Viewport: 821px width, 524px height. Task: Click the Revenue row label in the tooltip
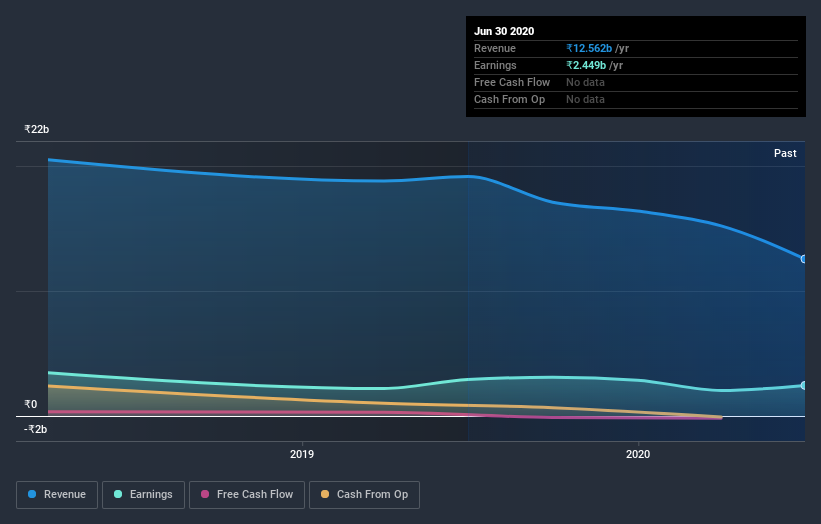click(495, 48)
